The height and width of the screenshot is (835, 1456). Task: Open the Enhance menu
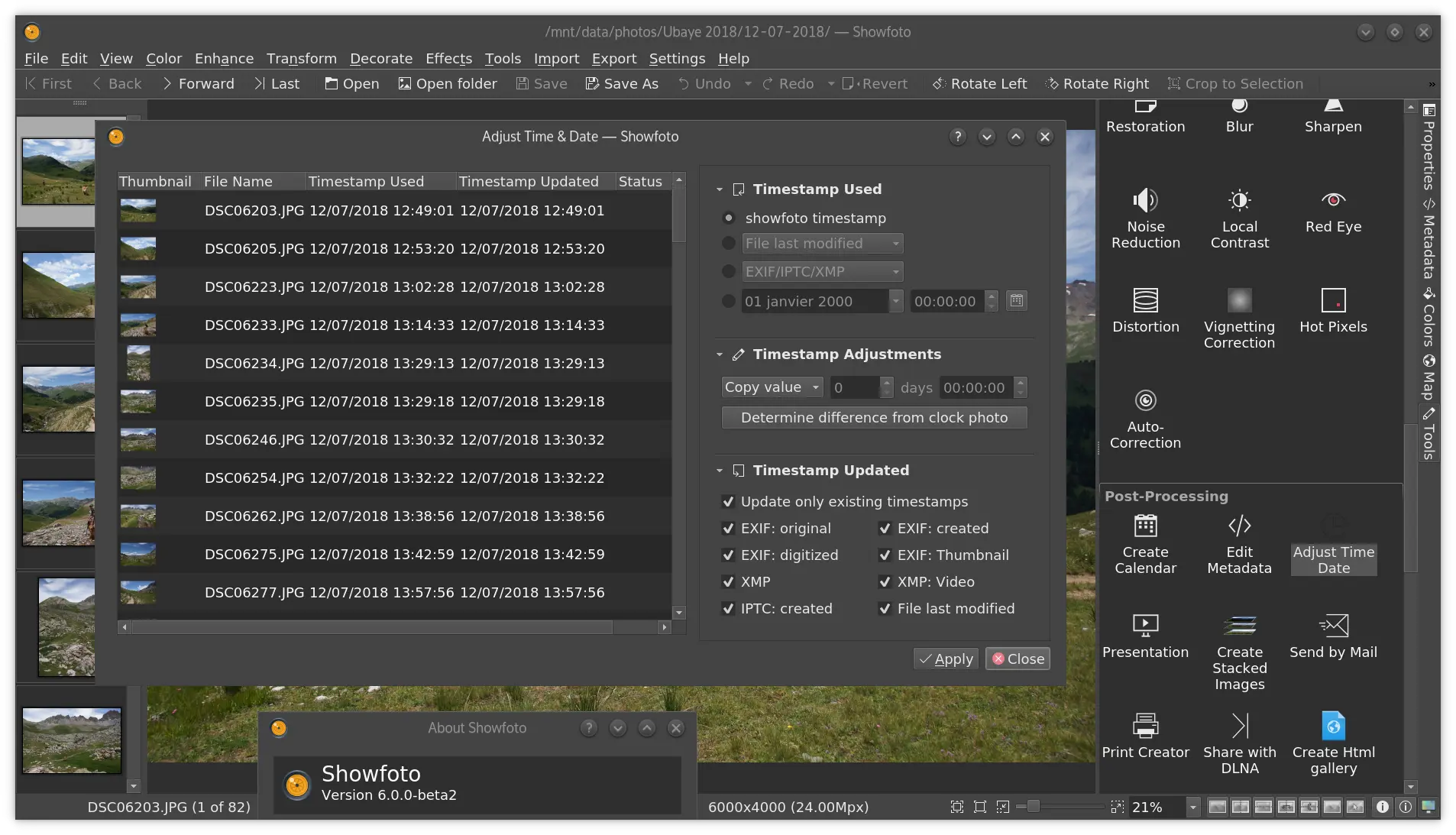point(223,58)
